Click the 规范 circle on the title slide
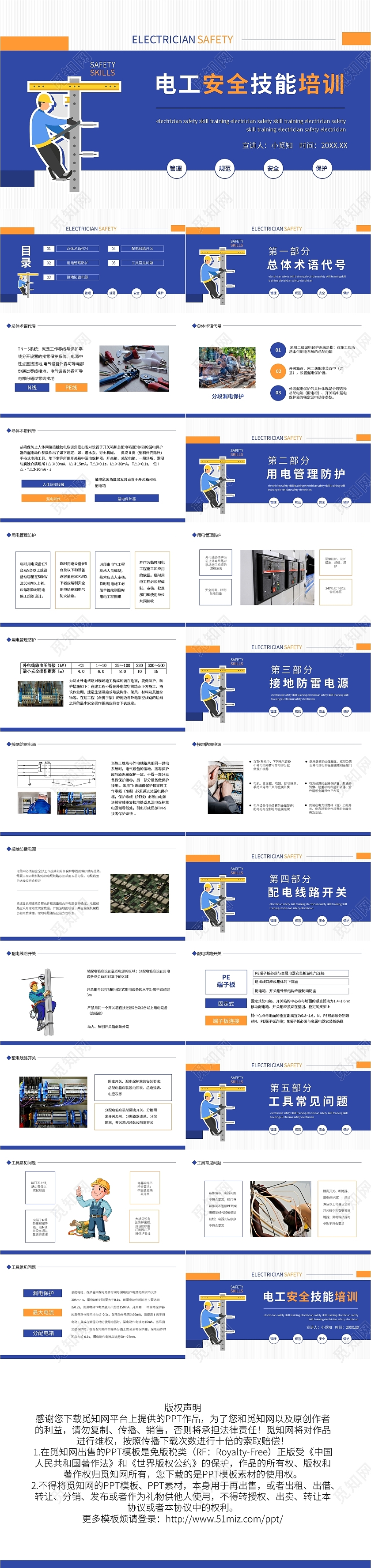371x1568 pixels. click(224, 169)
